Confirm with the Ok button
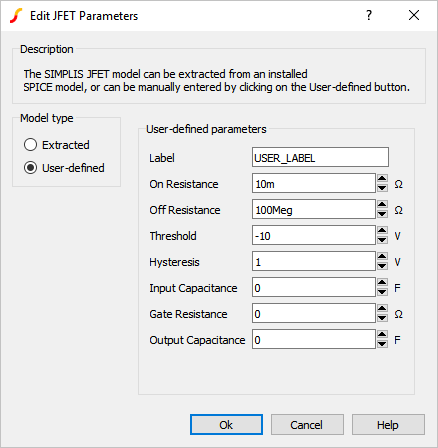438x448 pixels. pos(226,425)
